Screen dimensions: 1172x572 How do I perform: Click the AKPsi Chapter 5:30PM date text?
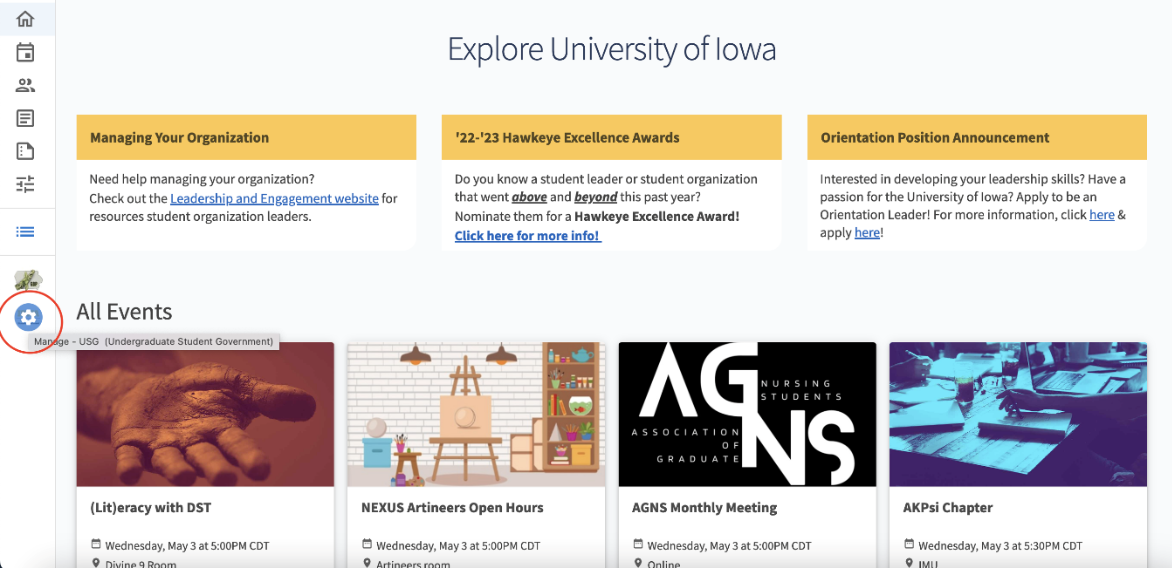tap(1000, 545)
